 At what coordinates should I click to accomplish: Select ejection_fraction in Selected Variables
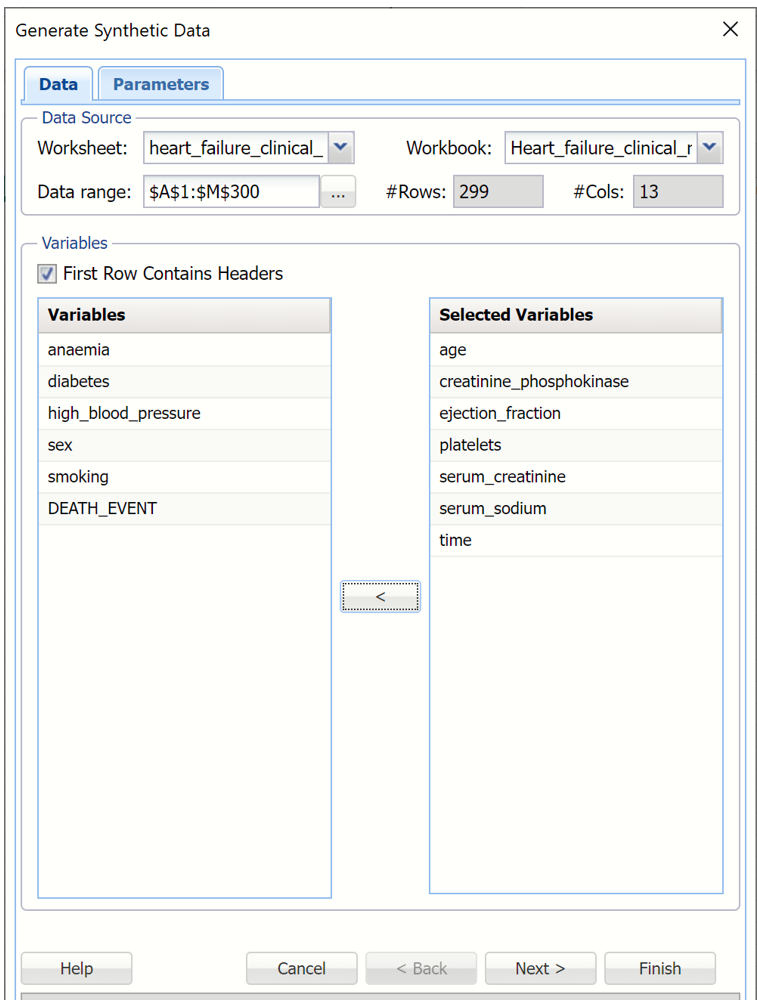coord(499,413)
